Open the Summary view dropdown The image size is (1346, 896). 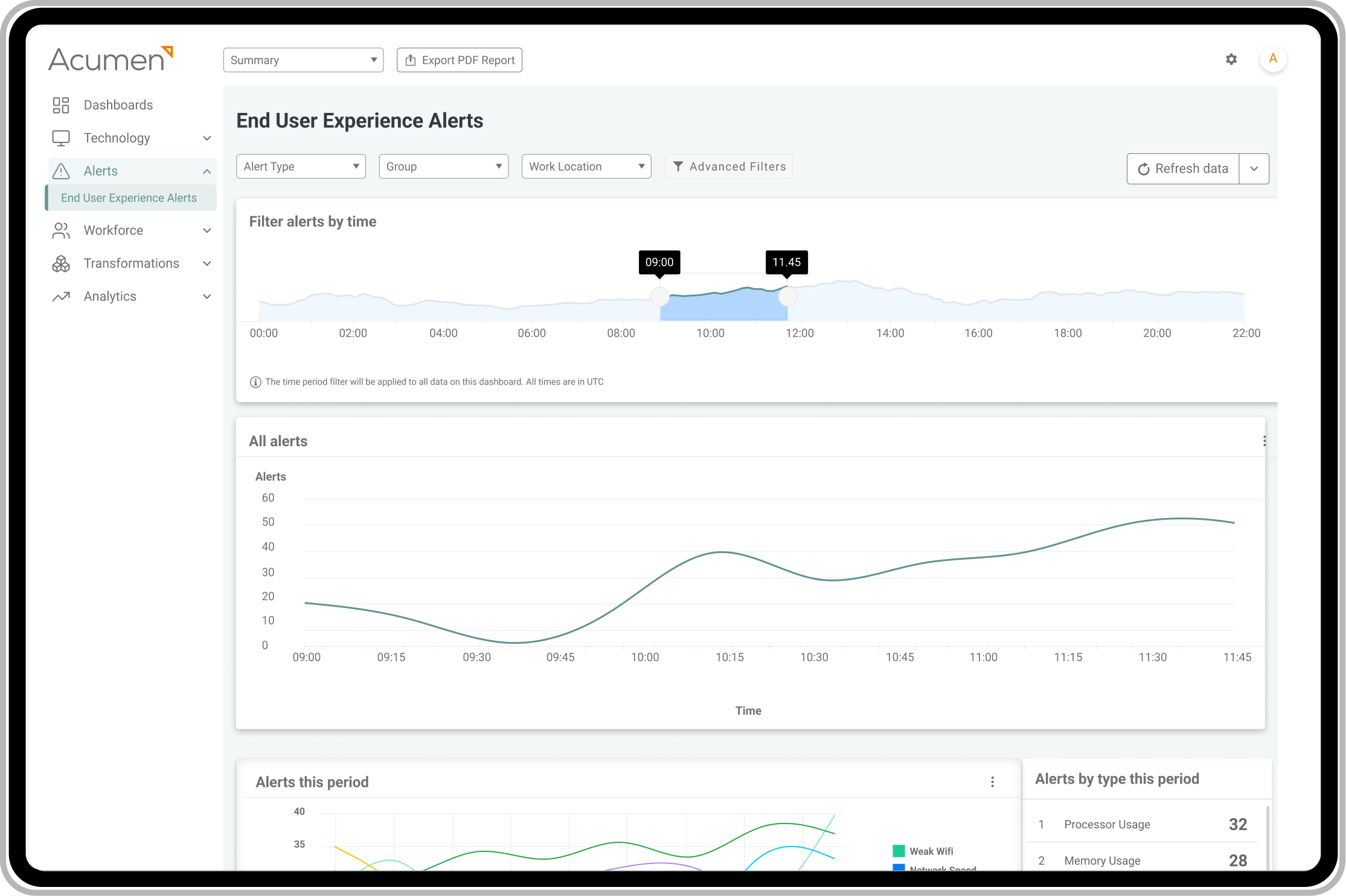(303, 60)
